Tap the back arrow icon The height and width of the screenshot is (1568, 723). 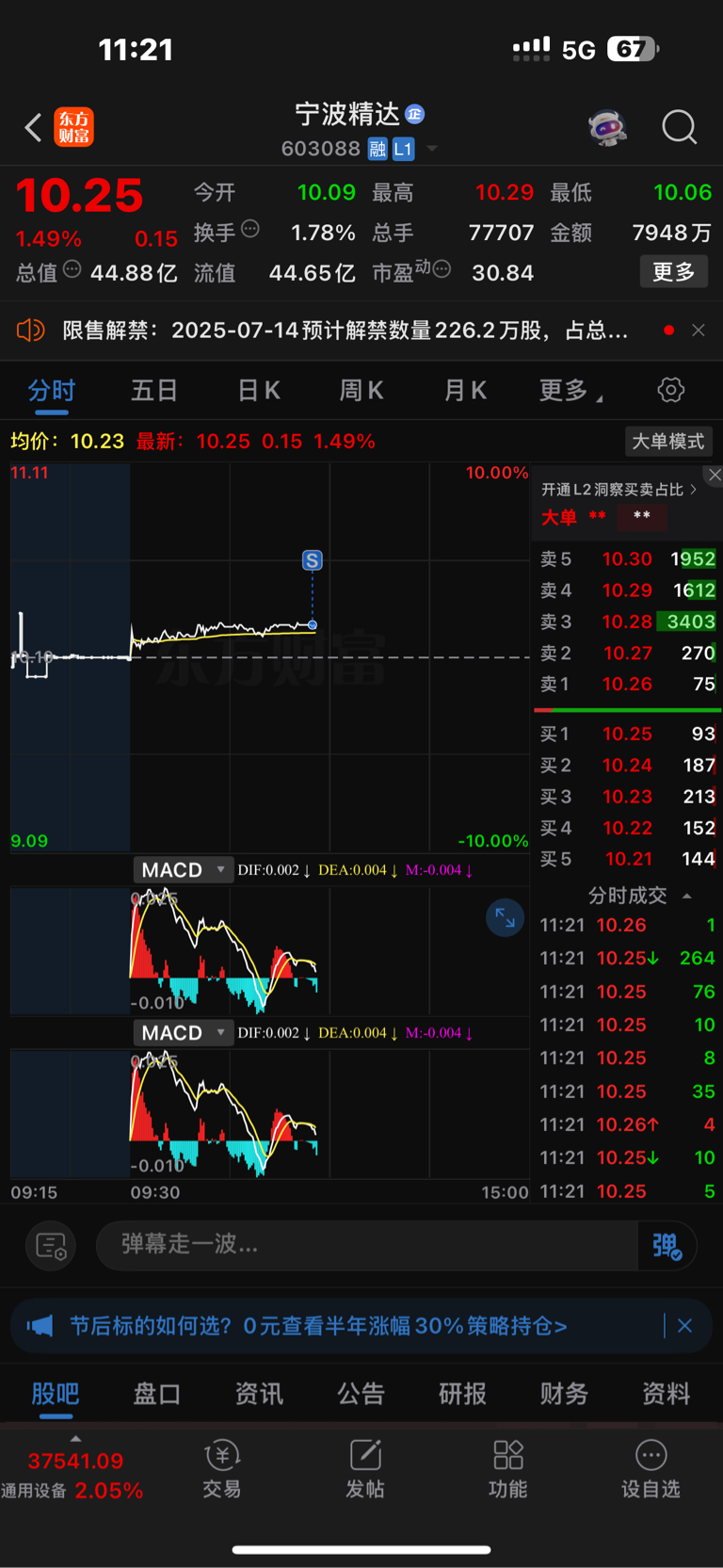(33, 127)
